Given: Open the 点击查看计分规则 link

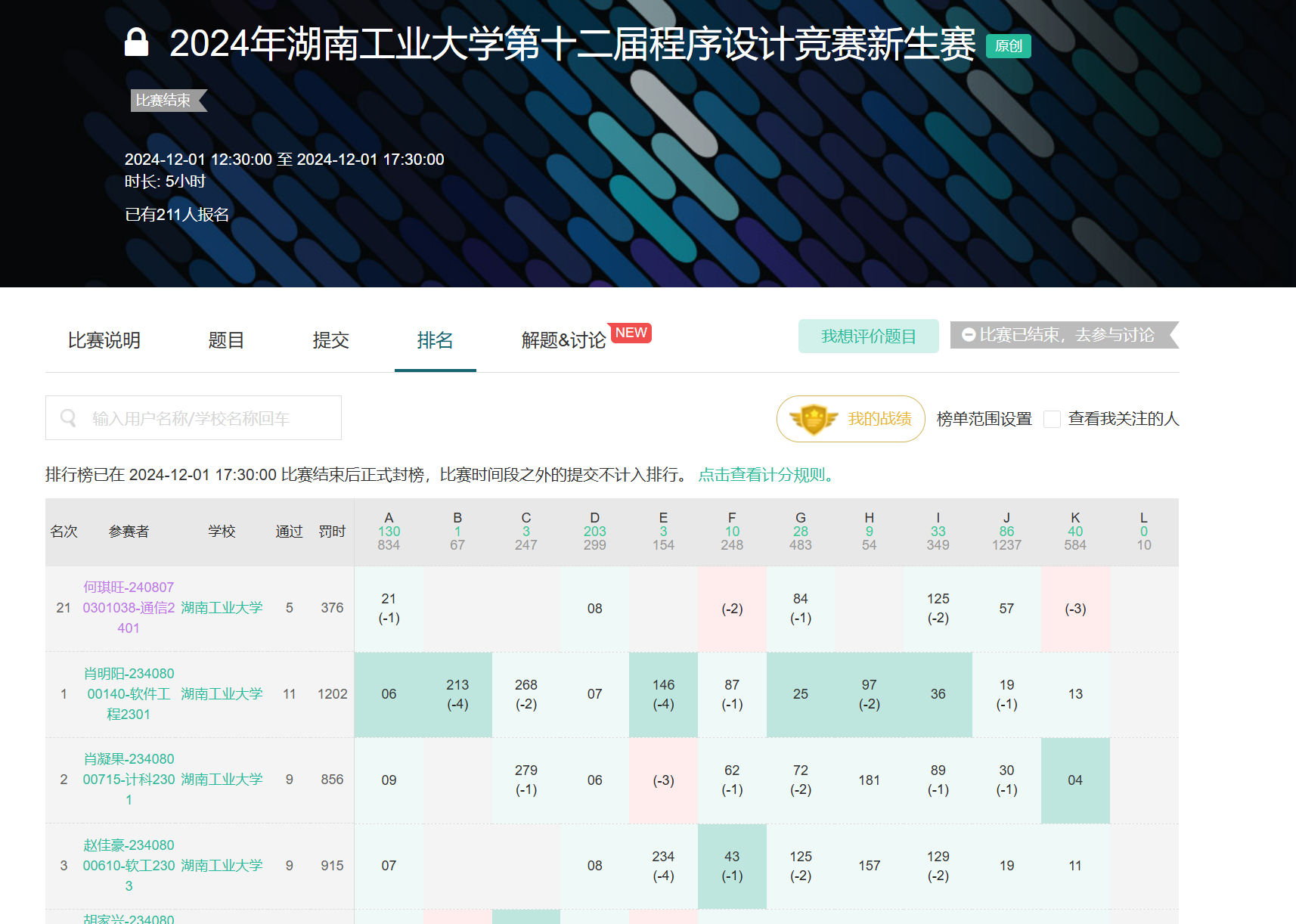Looking at the screenshot, I should (766, 475).
